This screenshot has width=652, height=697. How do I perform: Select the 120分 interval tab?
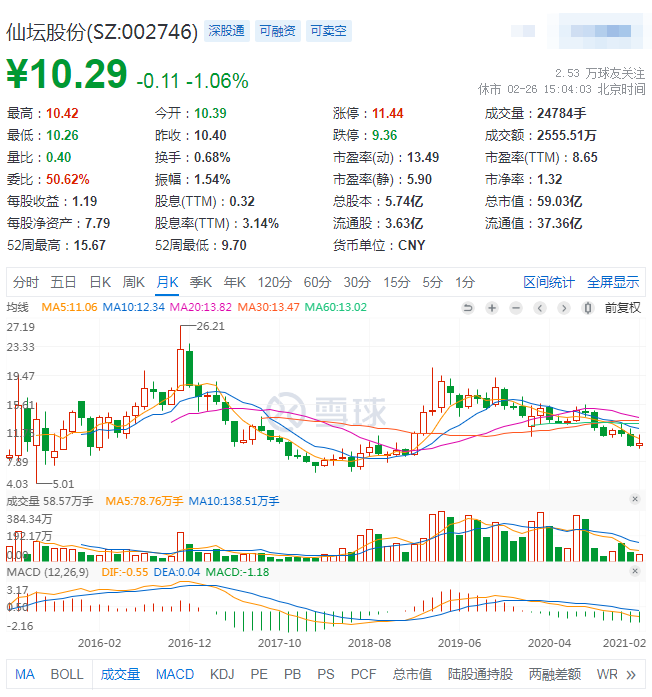pos(275,282)
